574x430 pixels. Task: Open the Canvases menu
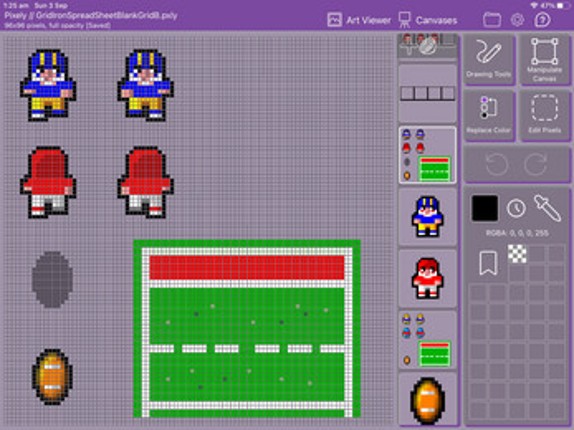428,20
